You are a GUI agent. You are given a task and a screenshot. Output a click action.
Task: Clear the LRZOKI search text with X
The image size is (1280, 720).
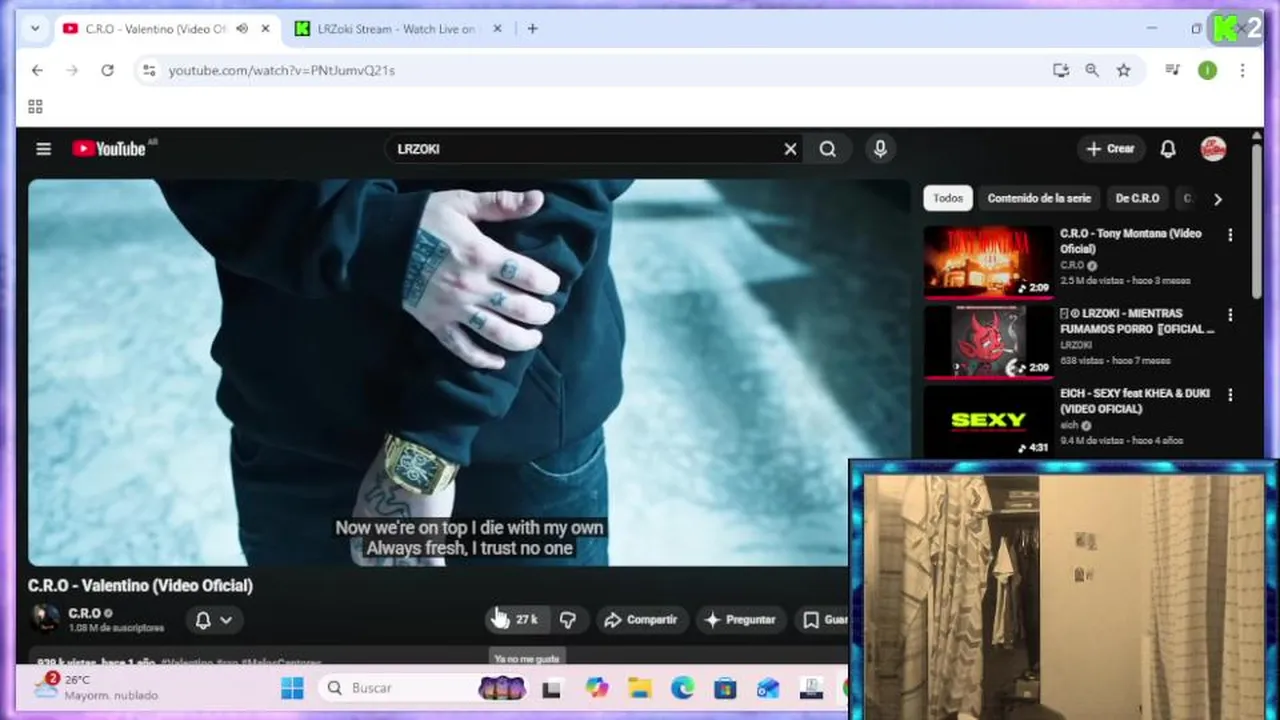(x=790, y=149)
